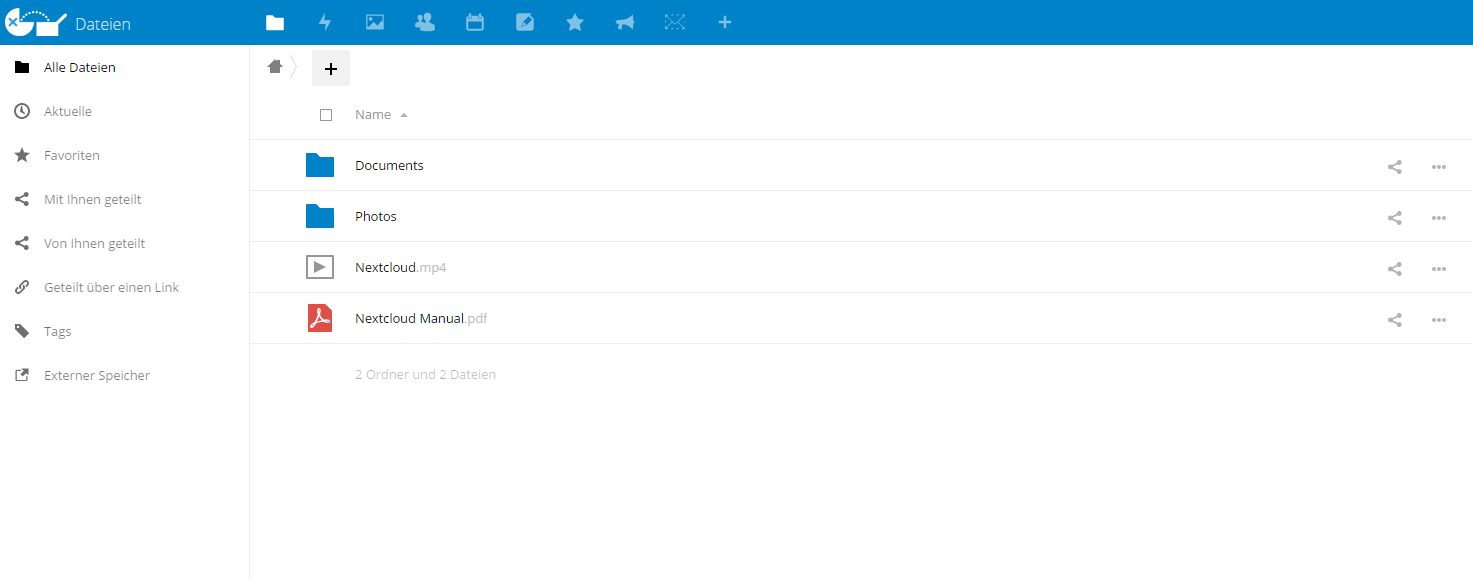Open more actions for Nextcloud Manual.pdf

pos(1439,320)
